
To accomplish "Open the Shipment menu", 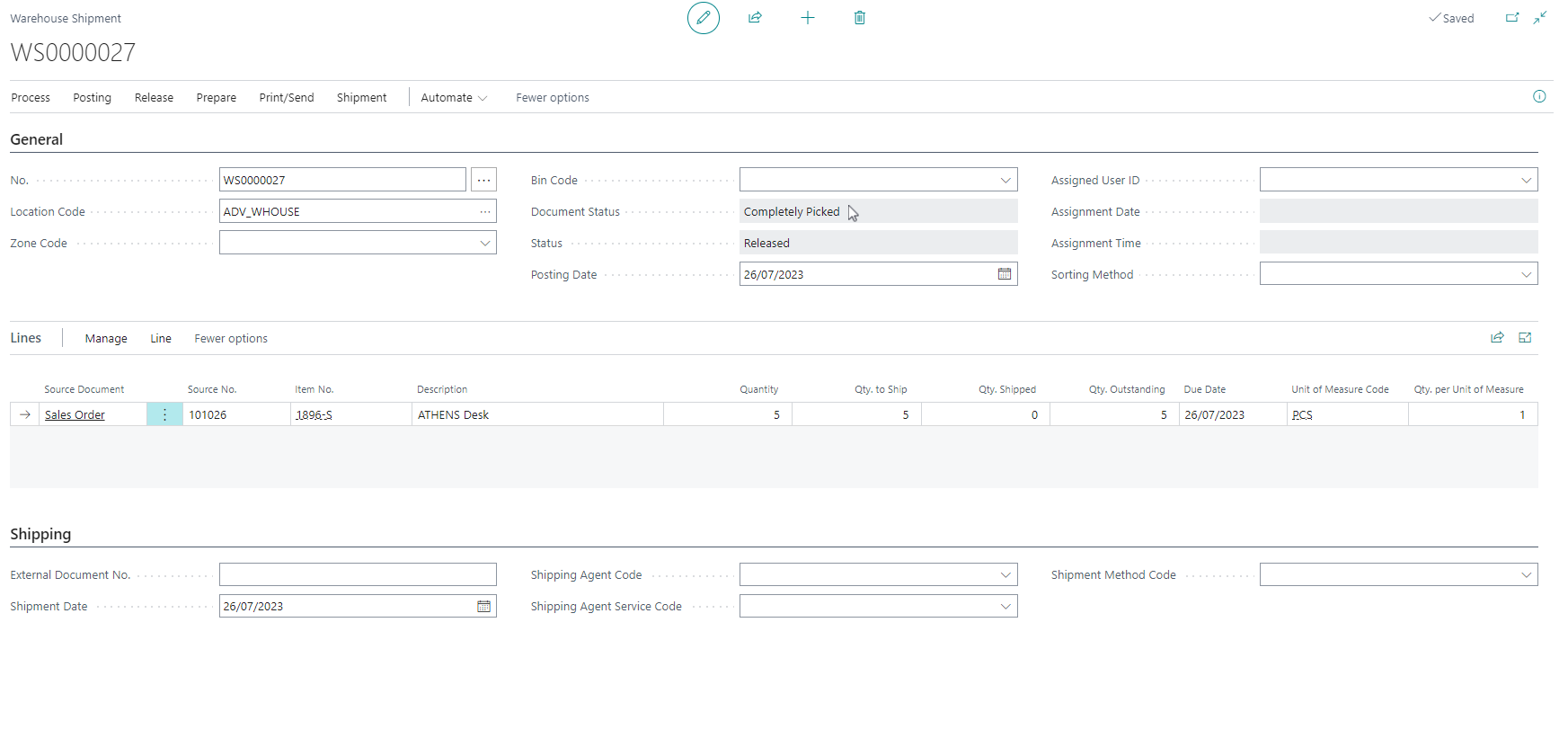I will (361, 97).
